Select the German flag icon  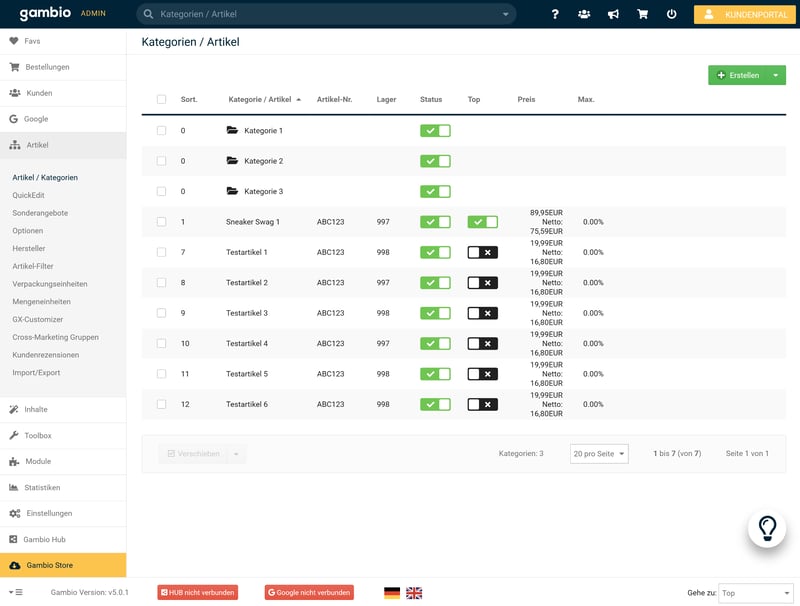point(392,593)
